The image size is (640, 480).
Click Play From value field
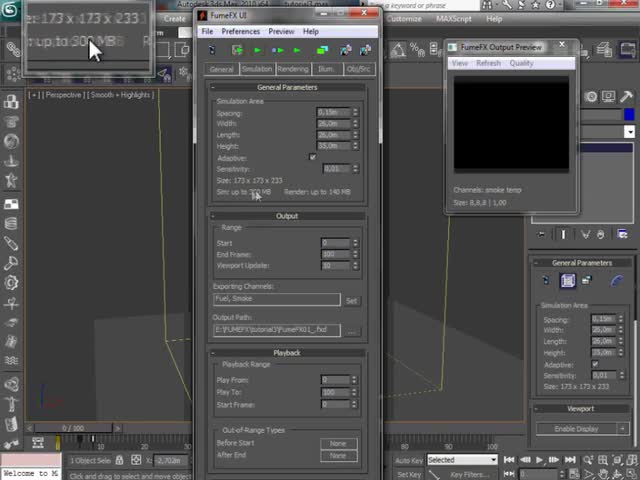[335, 380]
